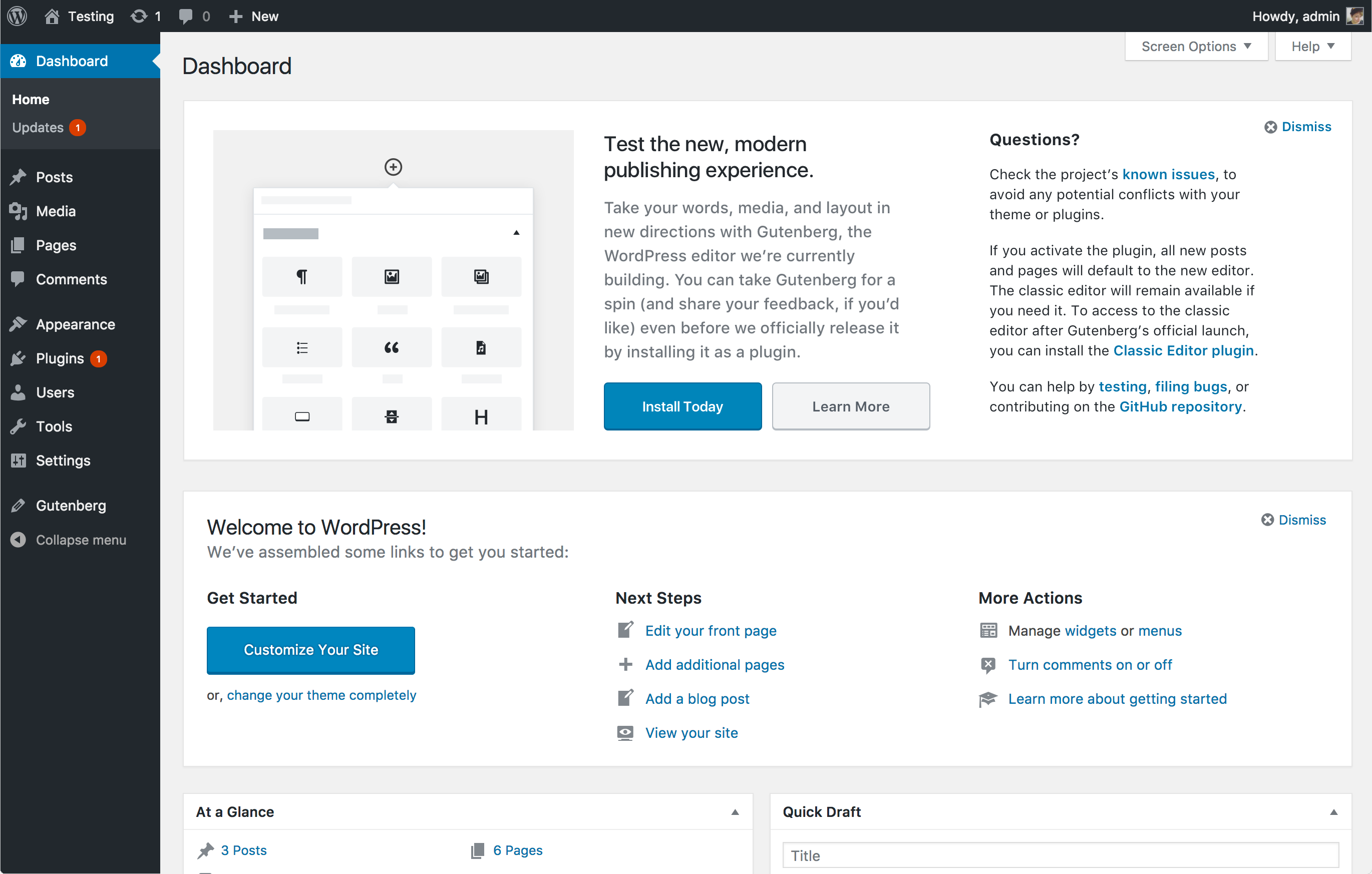
Task: Click the View your site link
Action: (x=691, y=733)
